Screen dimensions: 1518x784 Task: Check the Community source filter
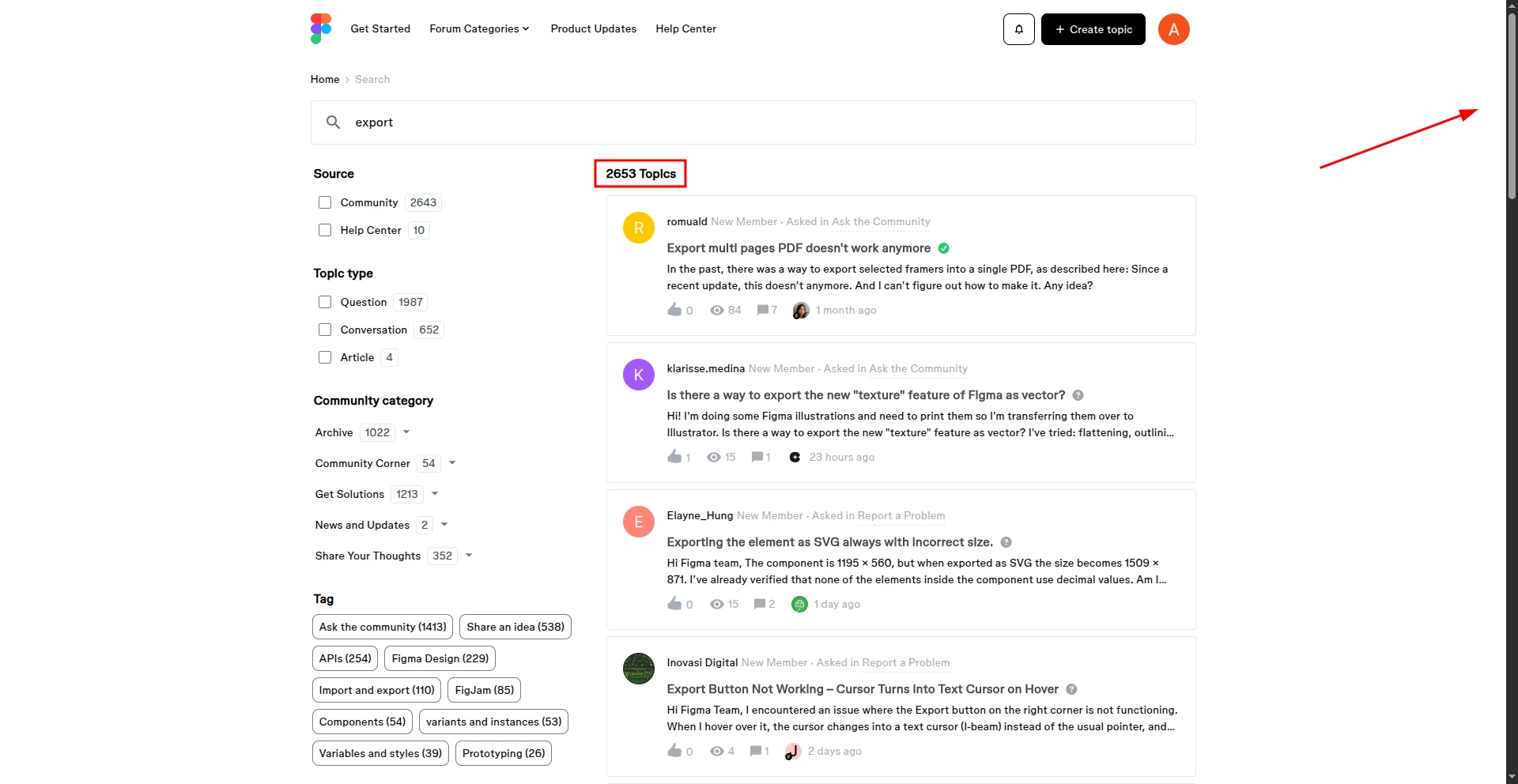[324, 202]
